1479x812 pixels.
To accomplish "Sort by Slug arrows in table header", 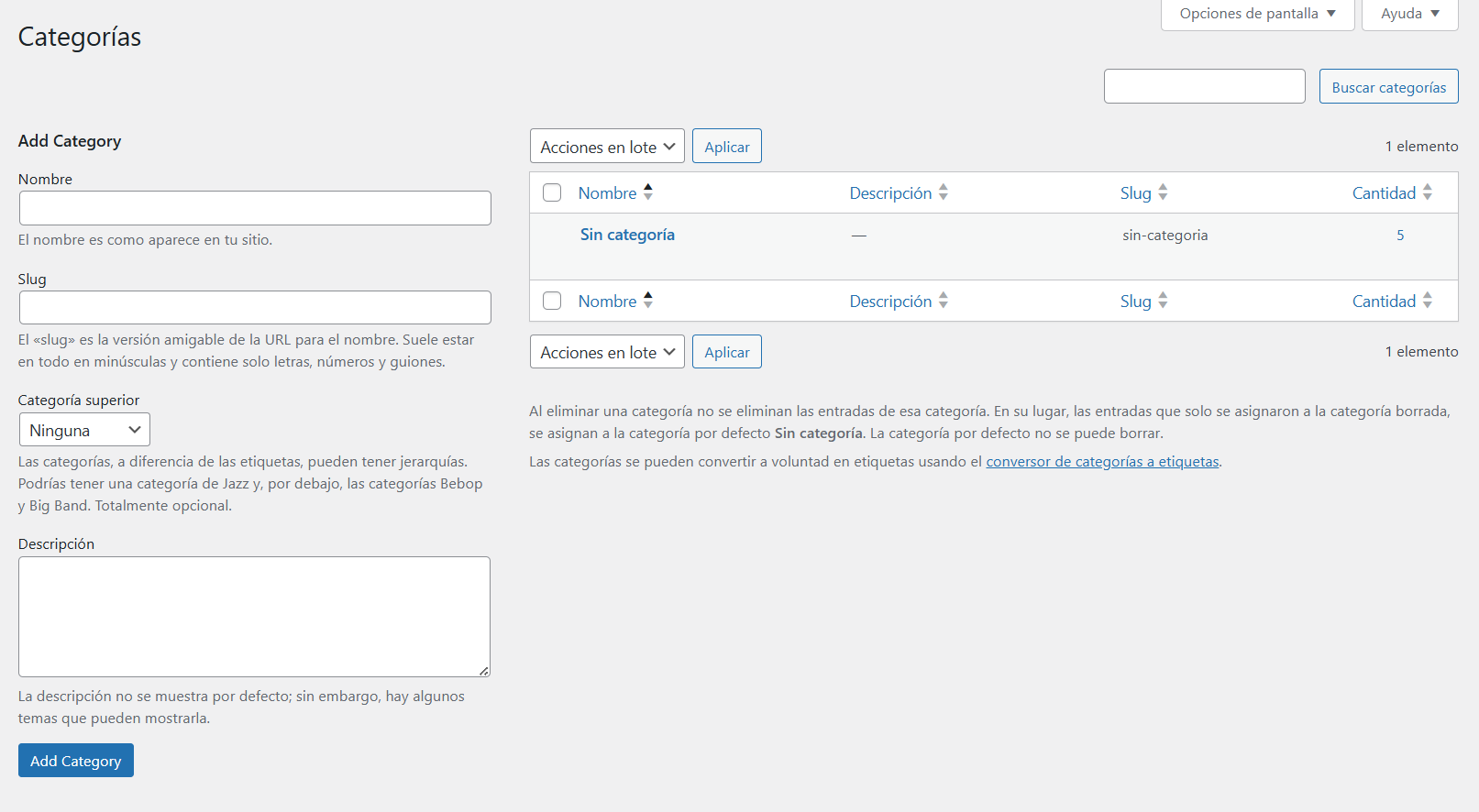I will [x=1163, y=192].
